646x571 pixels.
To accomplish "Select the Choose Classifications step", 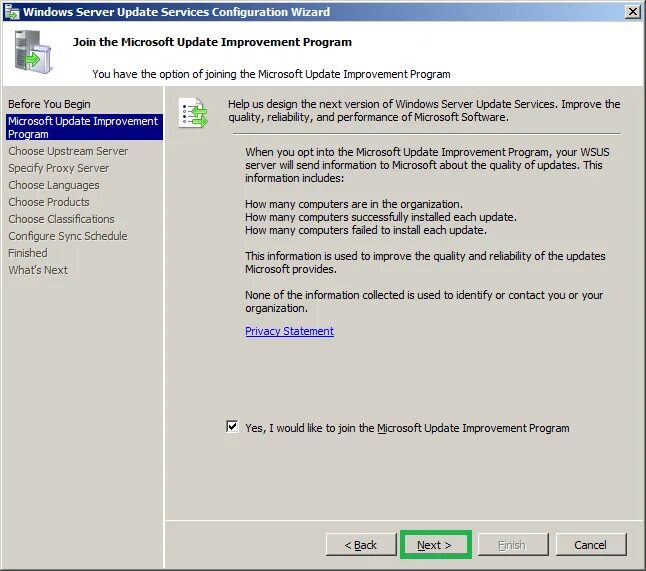I will click(x=61, y=219).
